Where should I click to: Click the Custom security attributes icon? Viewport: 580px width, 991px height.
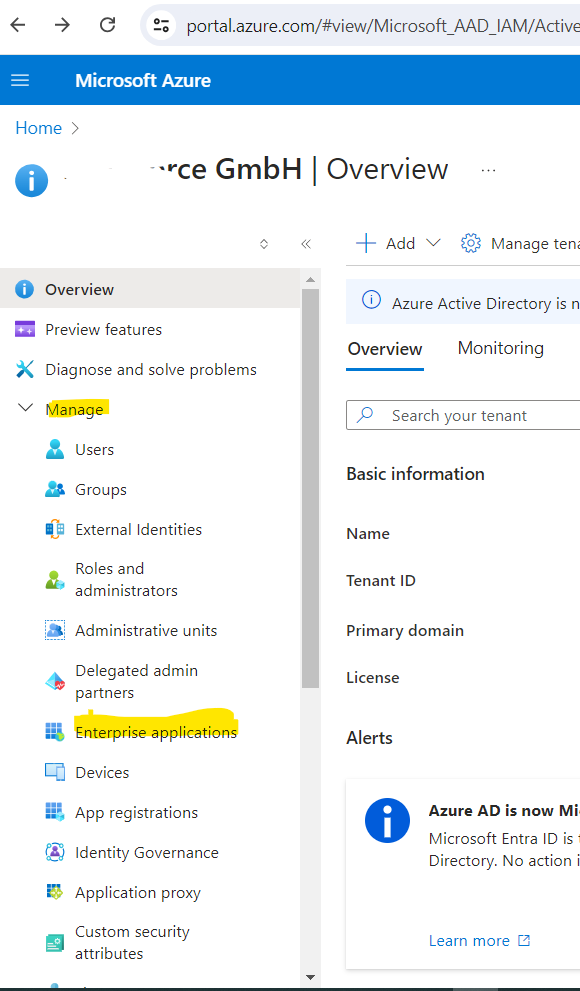(55, 944)
